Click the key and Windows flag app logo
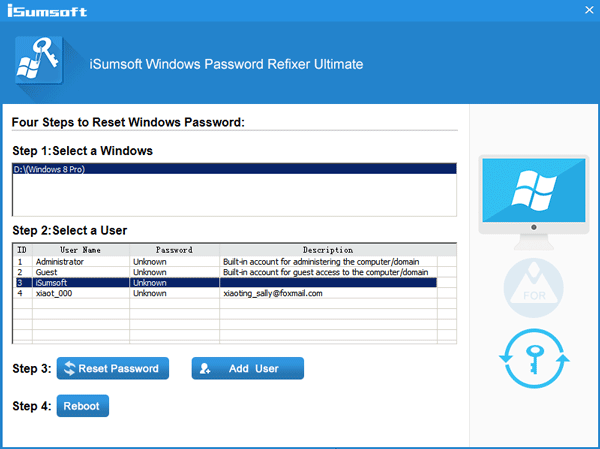This screenshot has width=600, height=449. [39, 64]
